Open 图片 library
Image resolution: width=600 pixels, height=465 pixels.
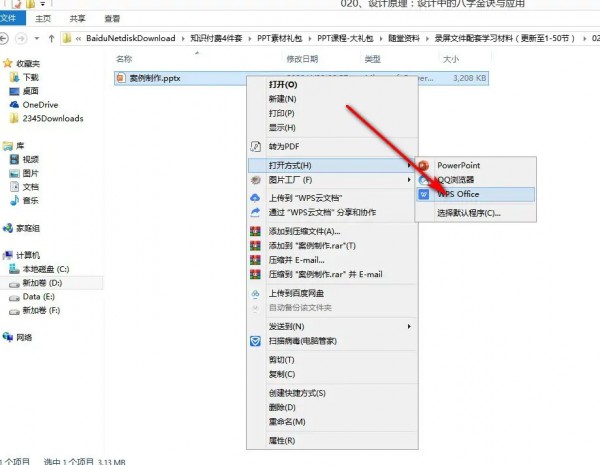coord(31,173)
